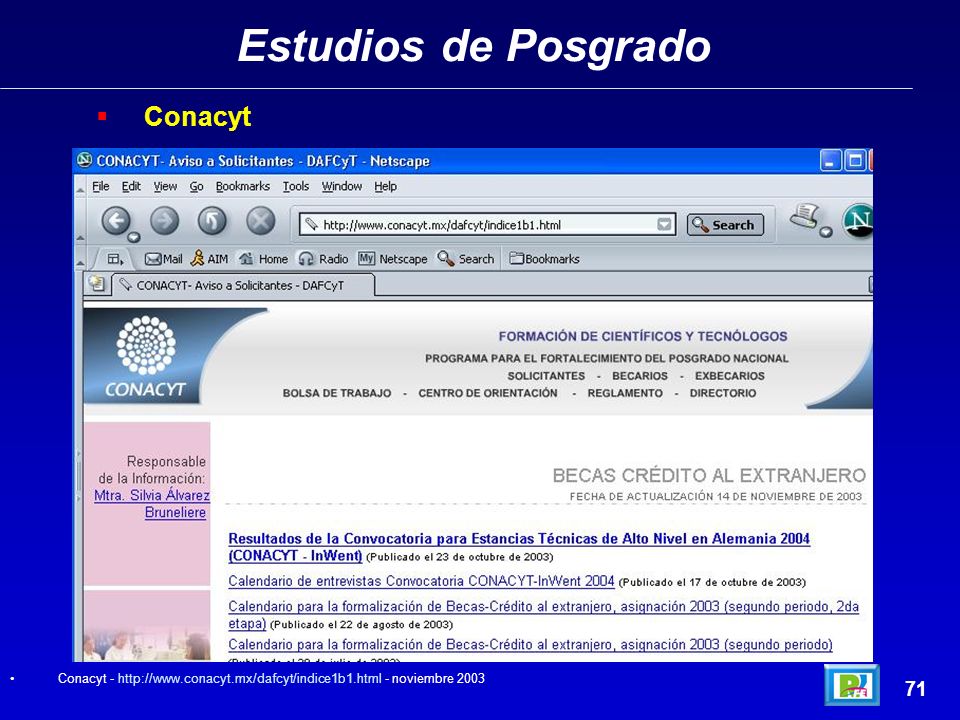This screenshot has height=720, width=960.
Task: Open the Print options dropdown arrow
Action: point(826,232)
